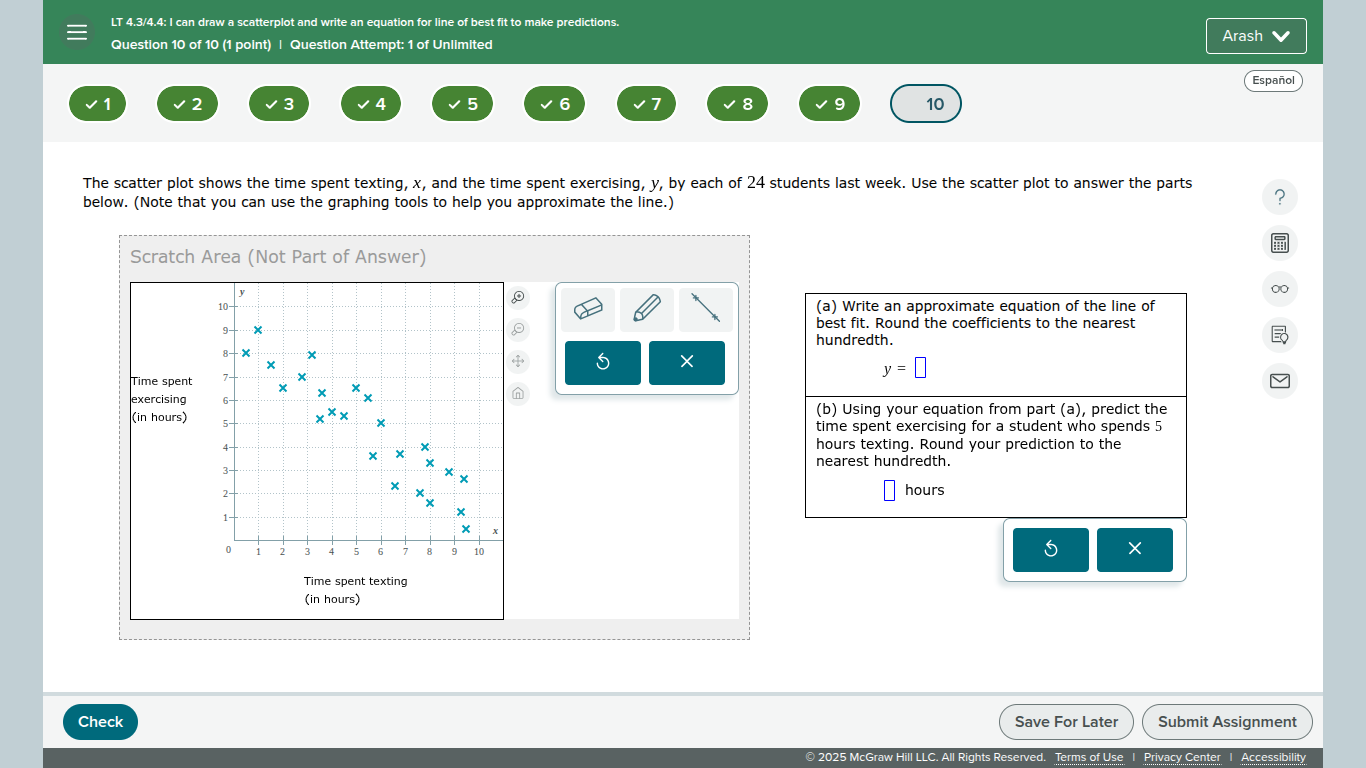Open the explanation document icon

[1279, 335]
